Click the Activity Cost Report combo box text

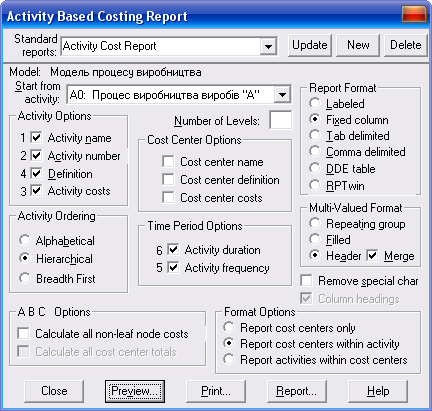click(109, 46)
